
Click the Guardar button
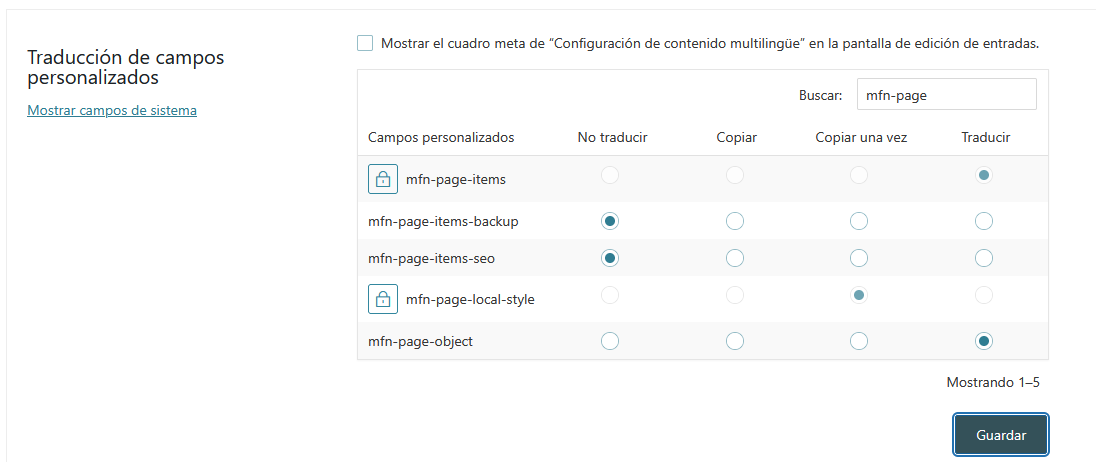[x=1001, y=435]
